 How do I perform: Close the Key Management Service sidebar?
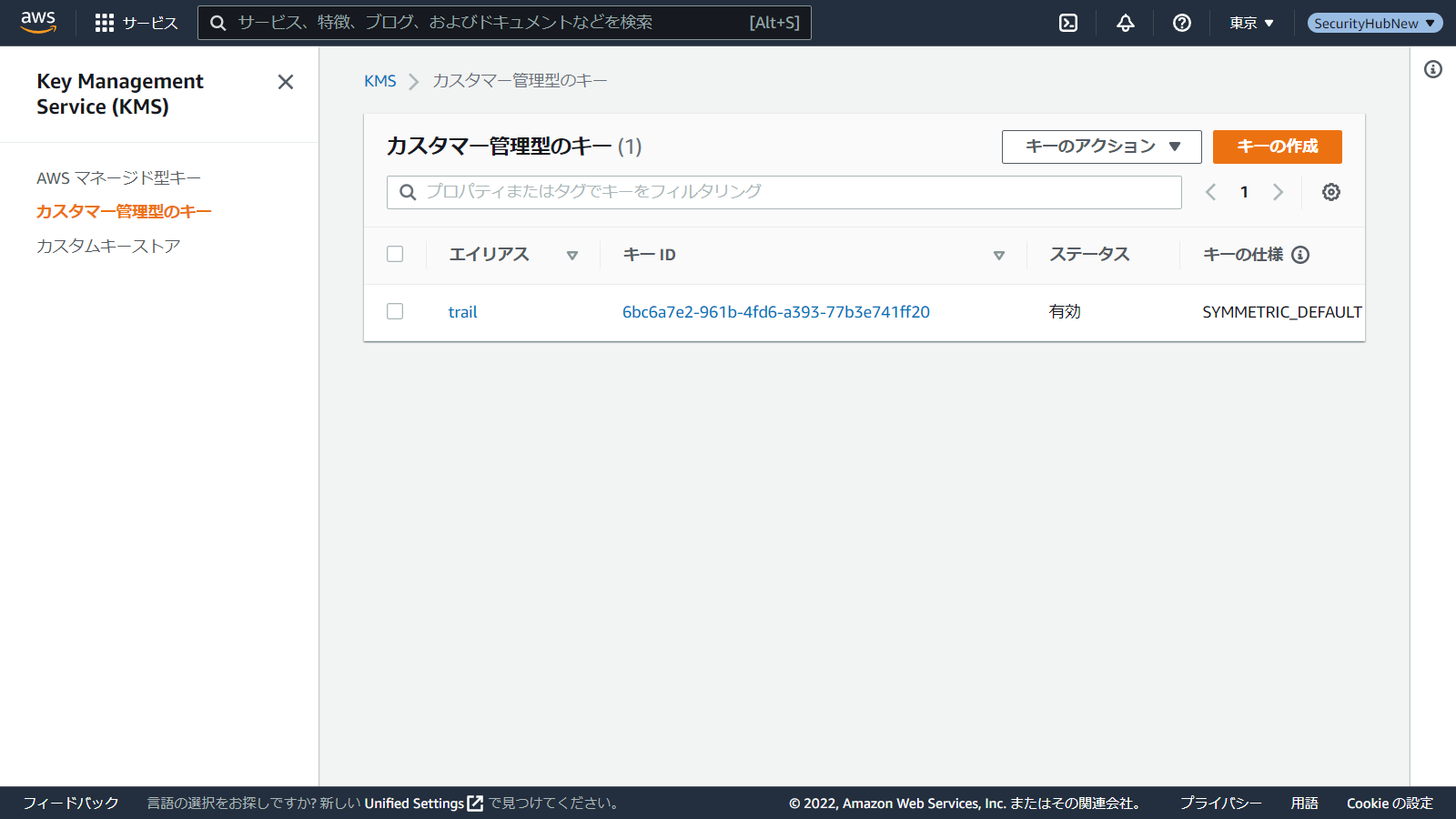click(286, 82)
